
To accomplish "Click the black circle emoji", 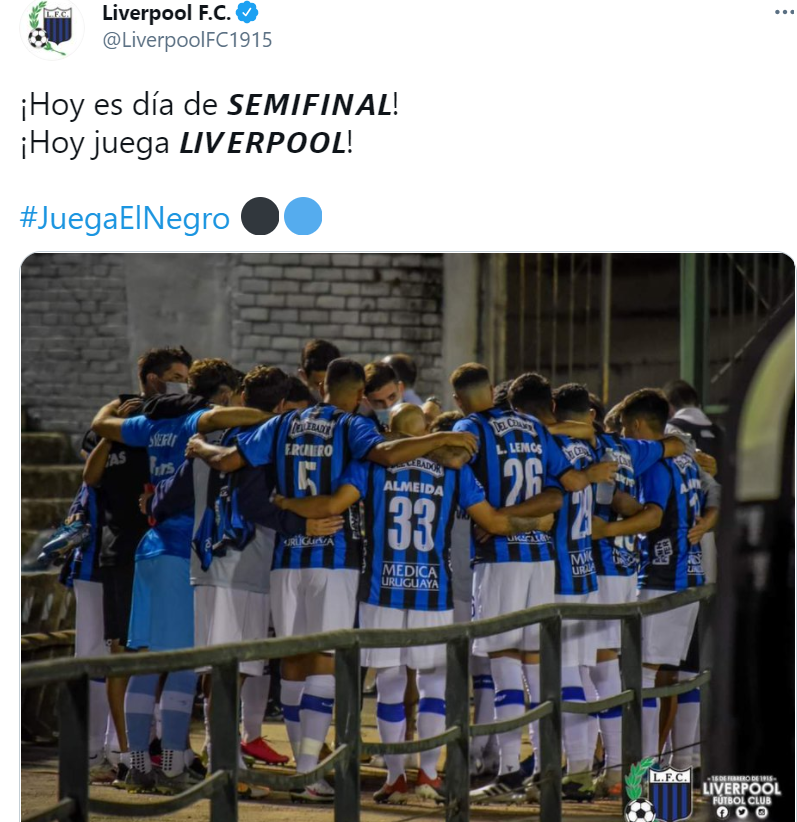I will click(x=260, y=216).
